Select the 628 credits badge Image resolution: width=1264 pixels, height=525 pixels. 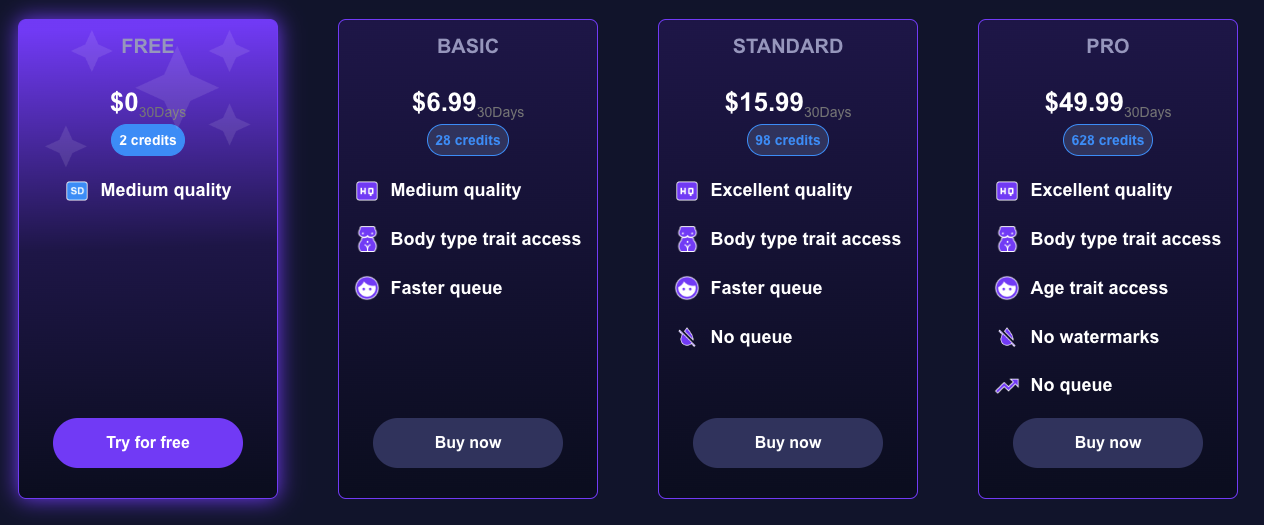[x=1108, y=140]
